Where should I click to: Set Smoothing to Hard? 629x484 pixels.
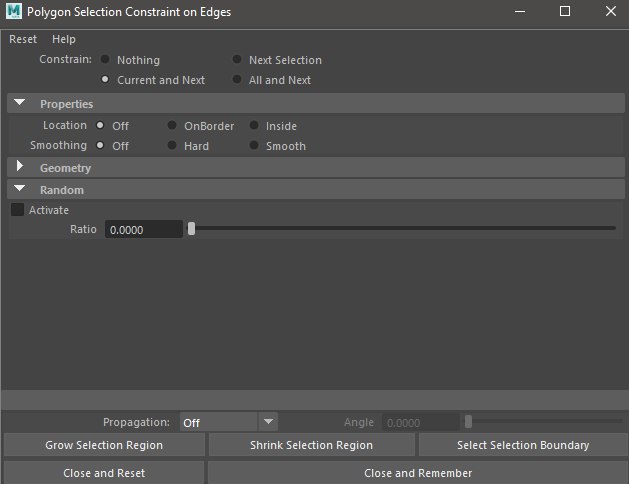[x=172, y=145]
